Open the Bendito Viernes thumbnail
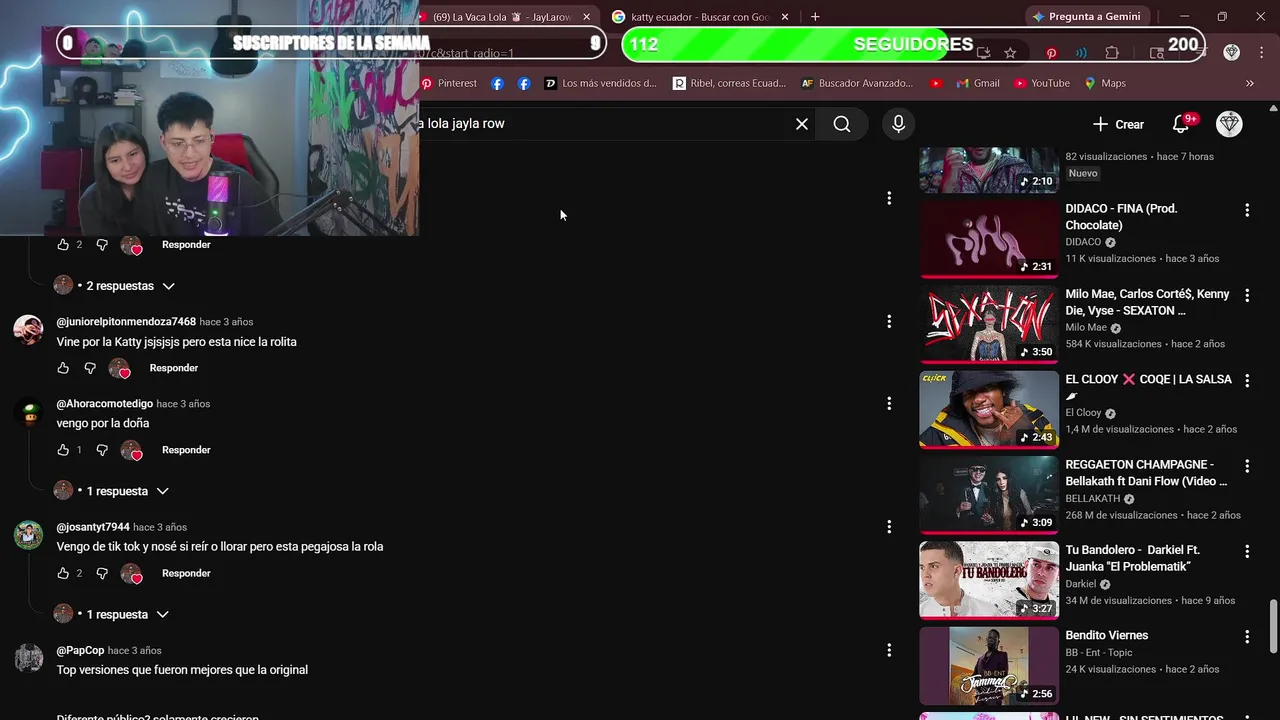1280x720 pixels. tap(989, 666)
